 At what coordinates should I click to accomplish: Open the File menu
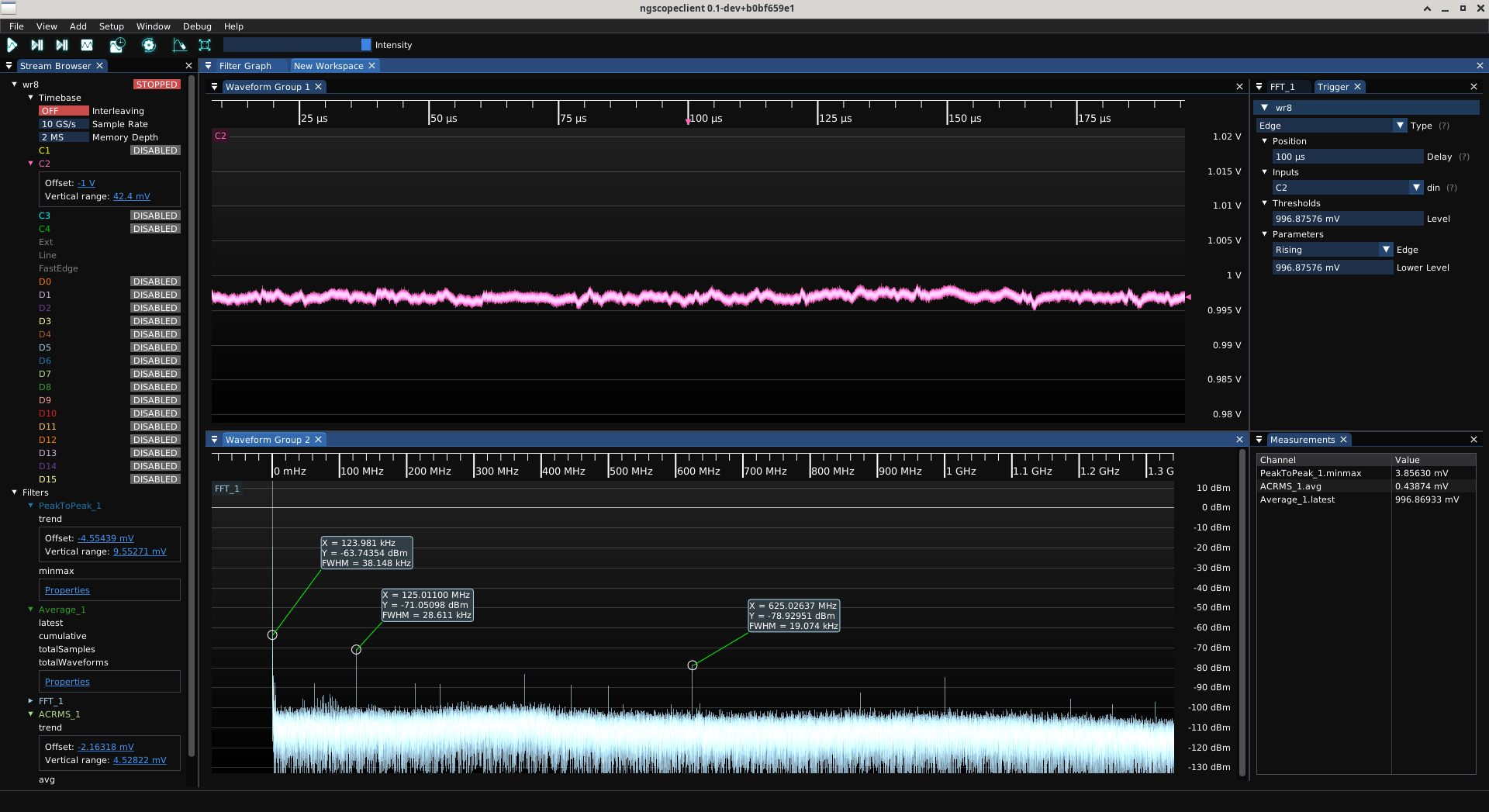coord(16,26)
